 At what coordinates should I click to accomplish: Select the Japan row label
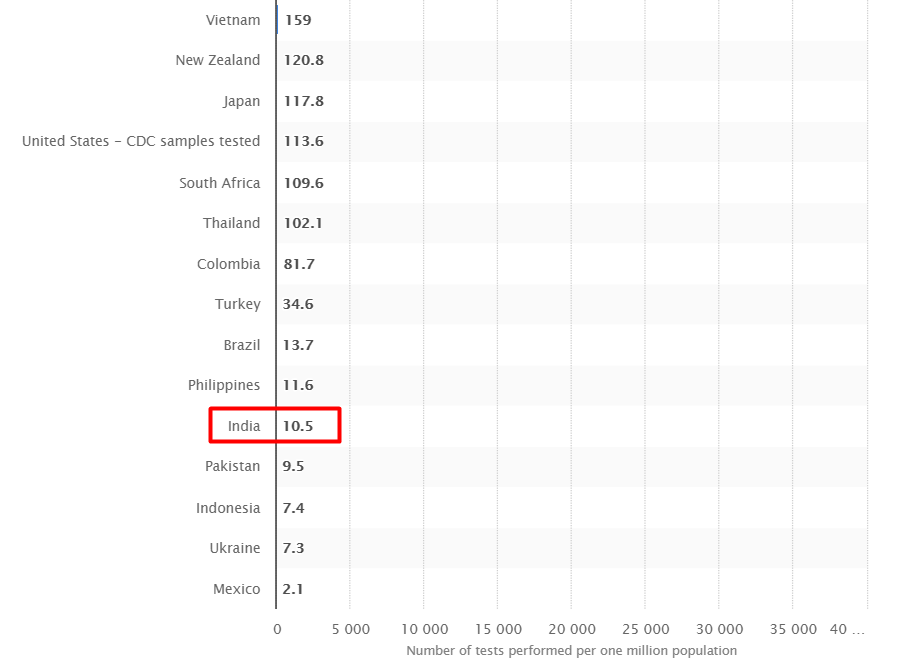coord(242,101)
